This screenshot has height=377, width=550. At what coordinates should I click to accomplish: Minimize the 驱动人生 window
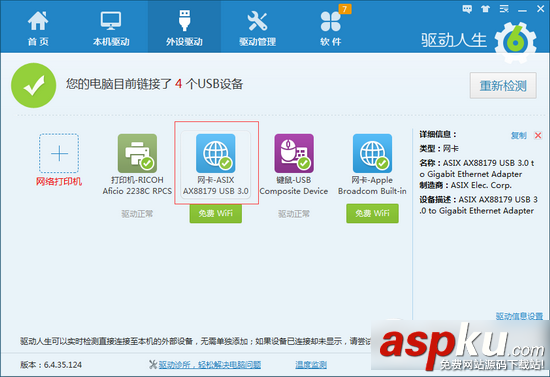pos(522,10)
